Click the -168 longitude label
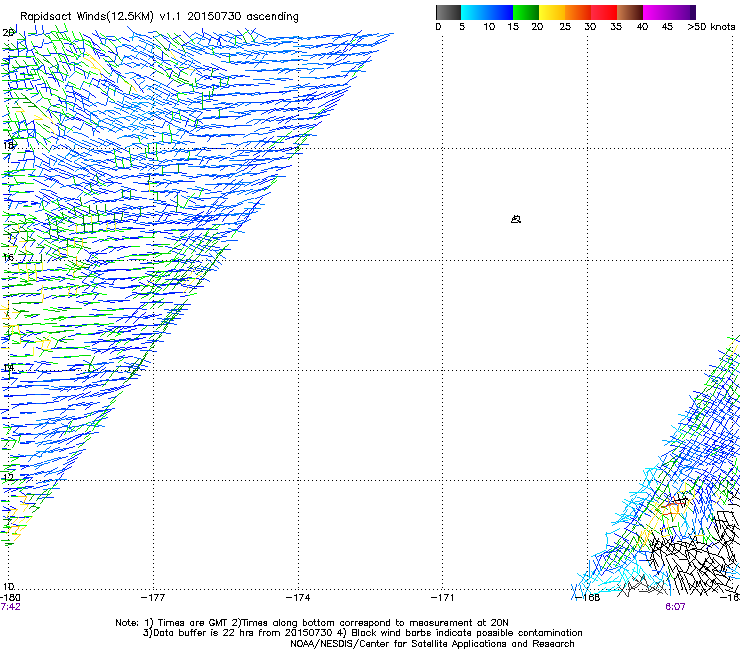740x650 pixels. (x=588, y=598)
